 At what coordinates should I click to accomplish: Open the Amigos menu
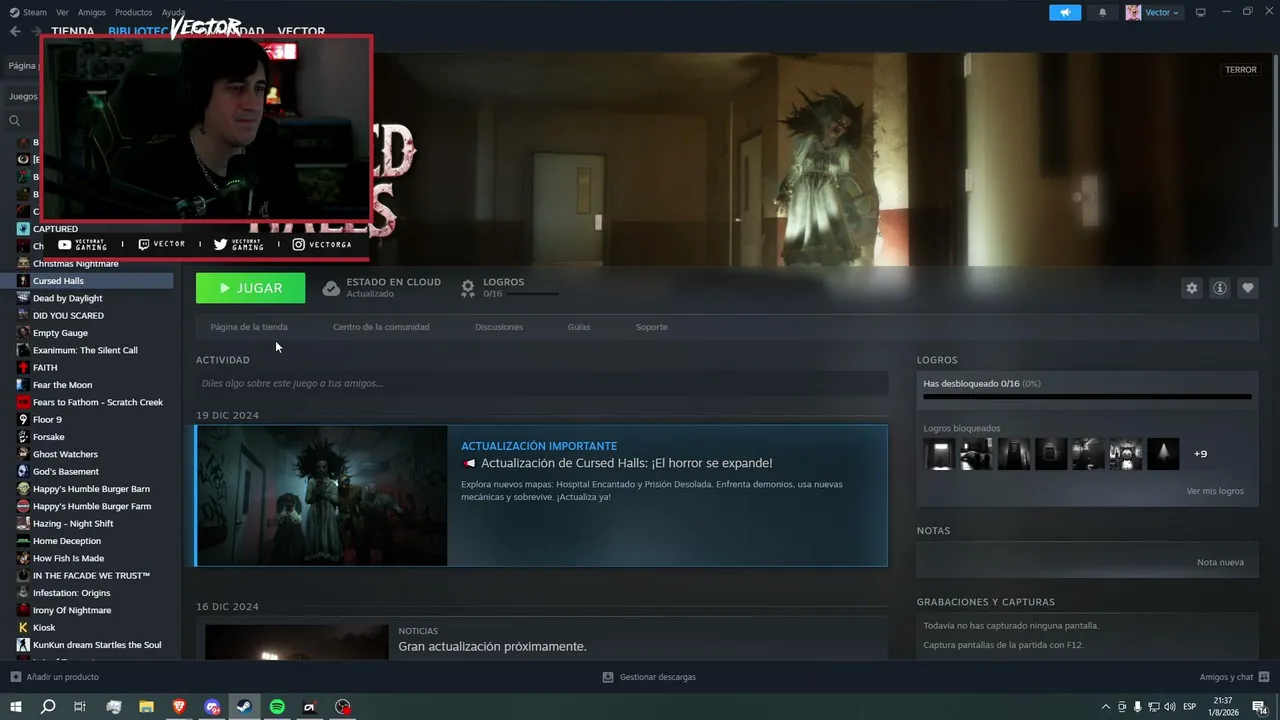pyautogui.click(x=92, y=12)
